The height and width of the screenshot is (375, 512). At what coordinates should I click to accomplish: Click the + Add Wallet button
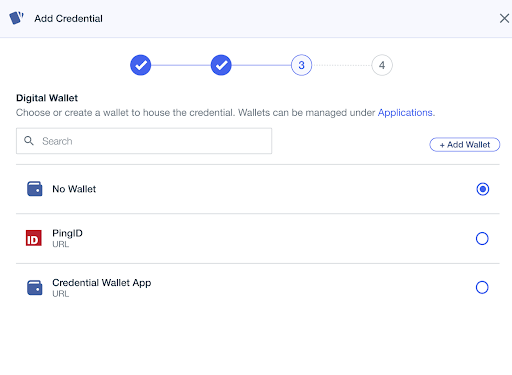[x=465, y=145]
